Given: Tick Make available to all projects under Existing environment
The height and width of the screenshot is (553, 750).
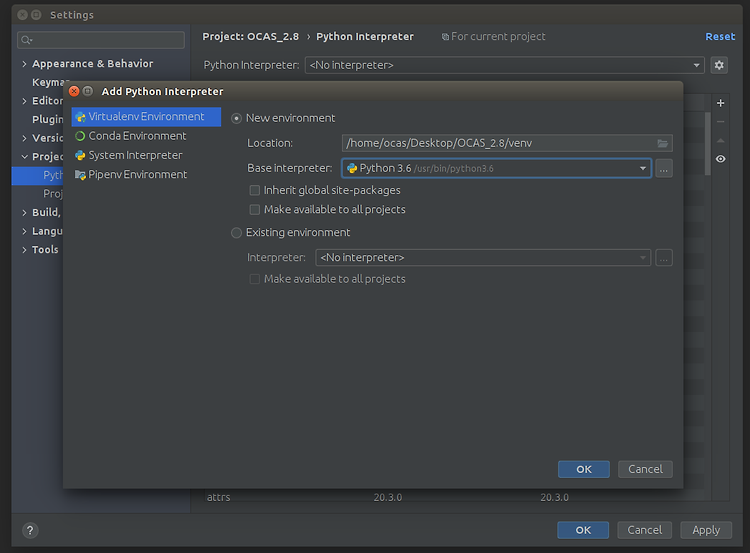Looking at the screenshot, I should (254, 279).
